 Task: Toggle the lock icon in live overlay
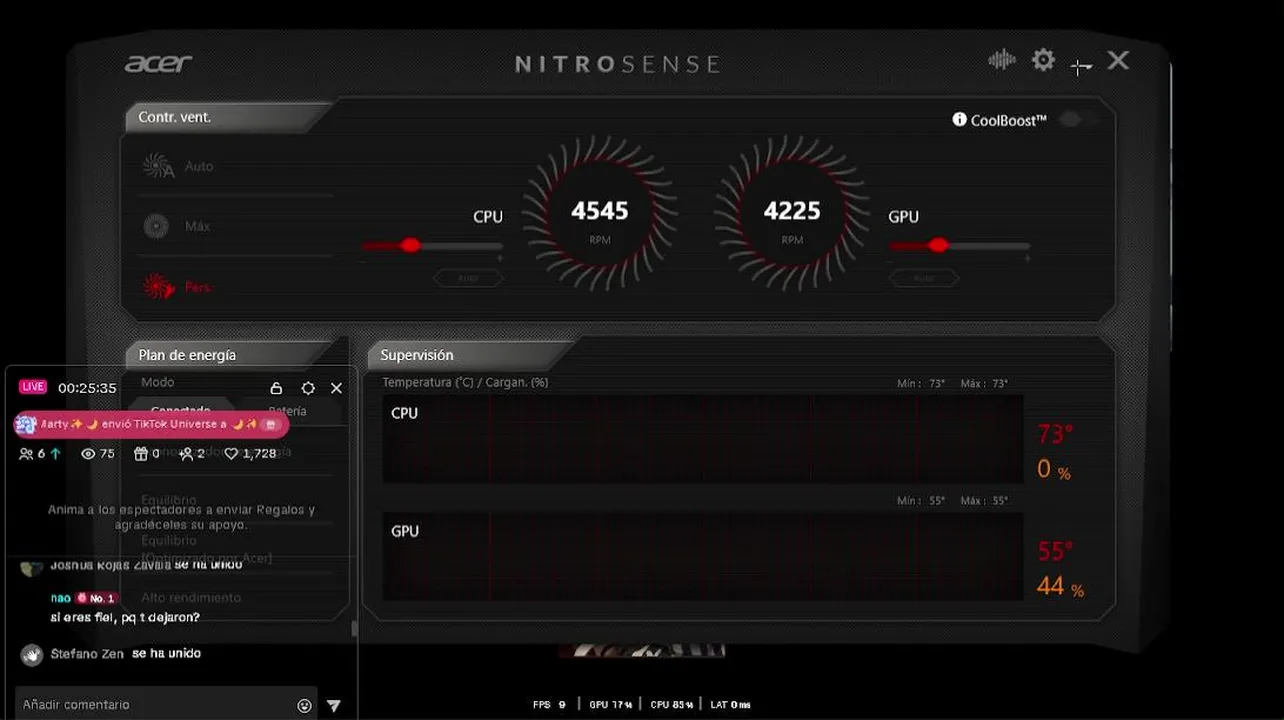[277, 388]
